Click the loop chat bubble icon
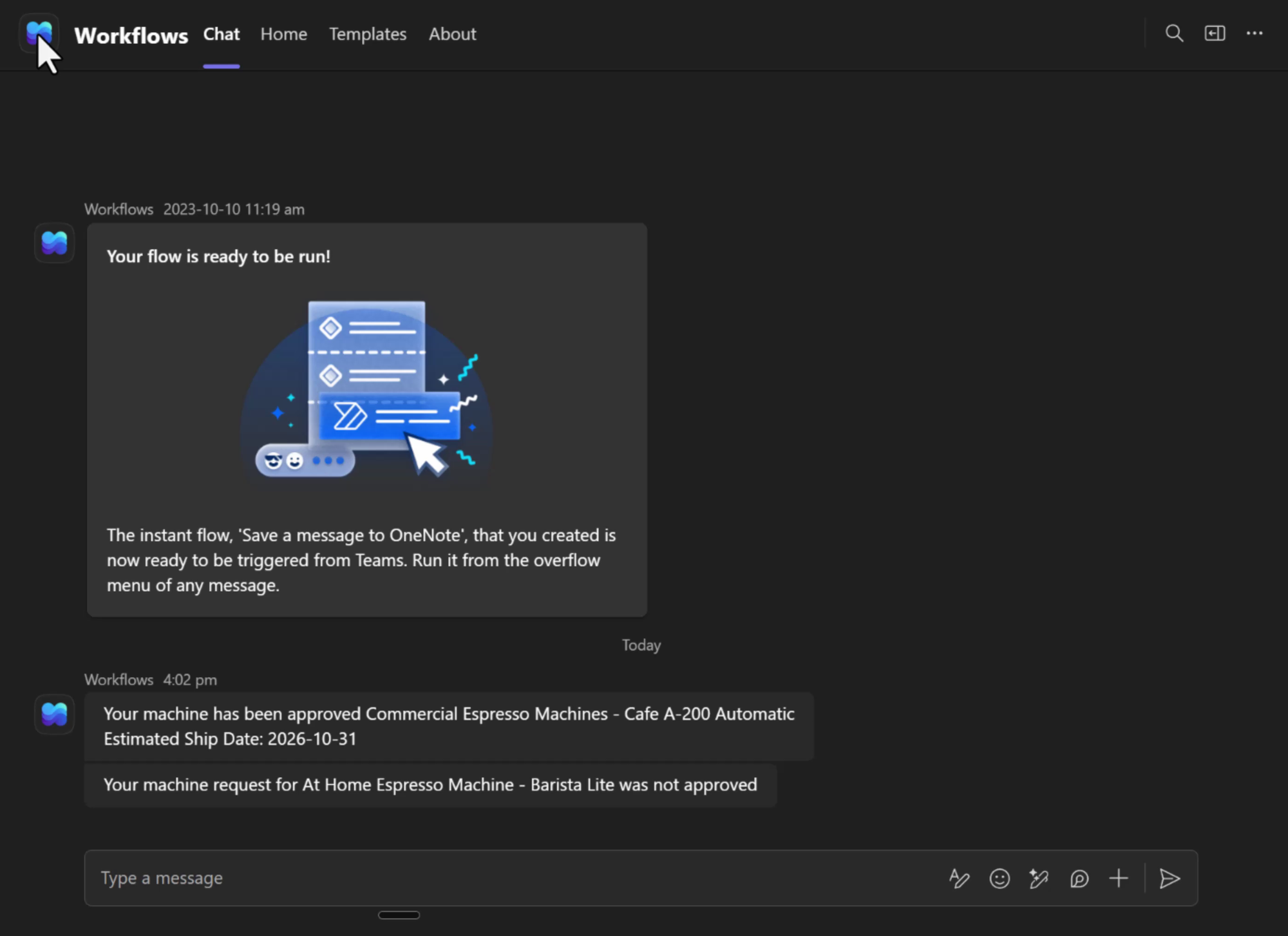Viewport: 1288px width, 936px height. click(x=1079, y=879)
